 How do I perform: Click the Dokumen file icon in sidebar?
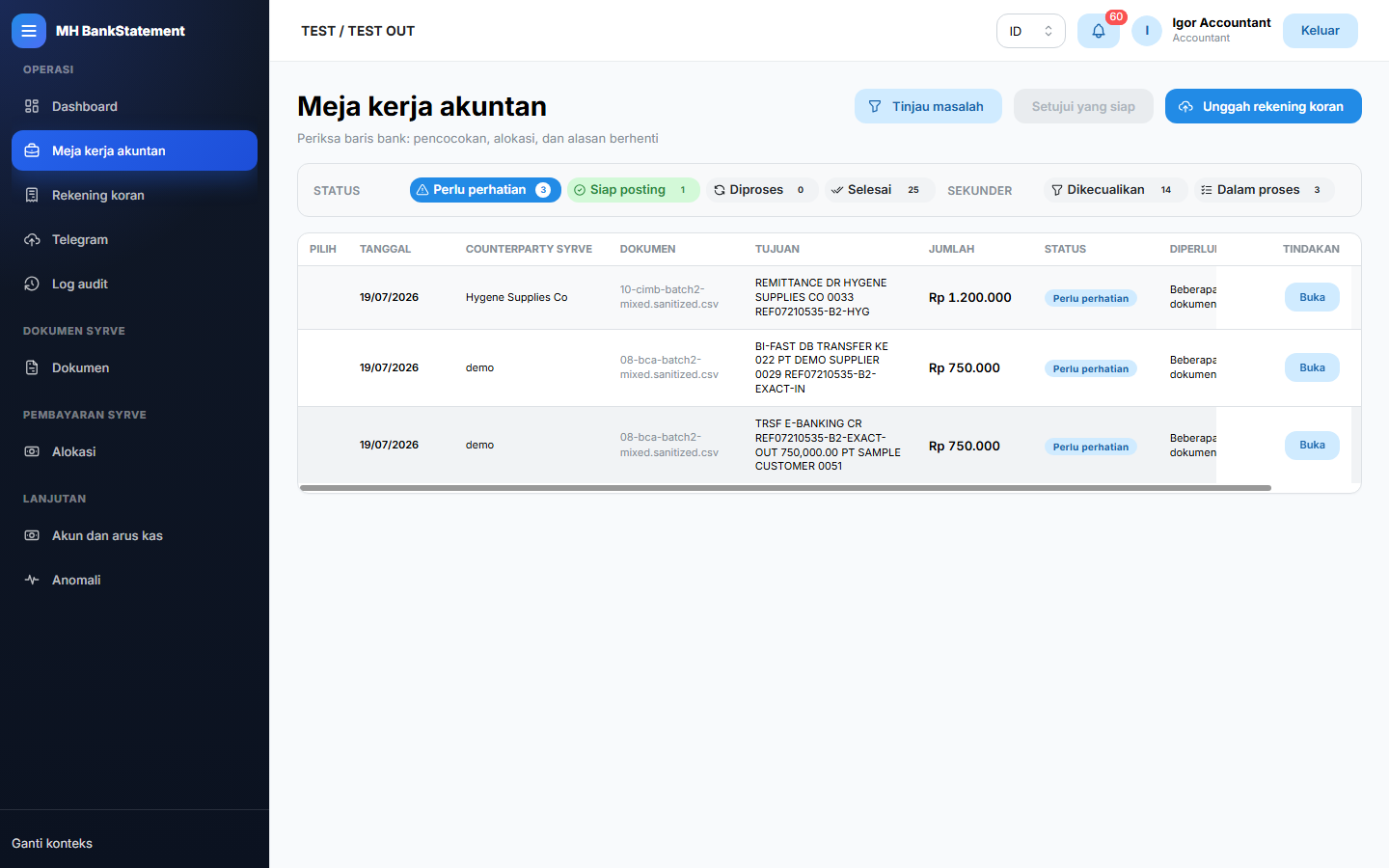(32, 367)
